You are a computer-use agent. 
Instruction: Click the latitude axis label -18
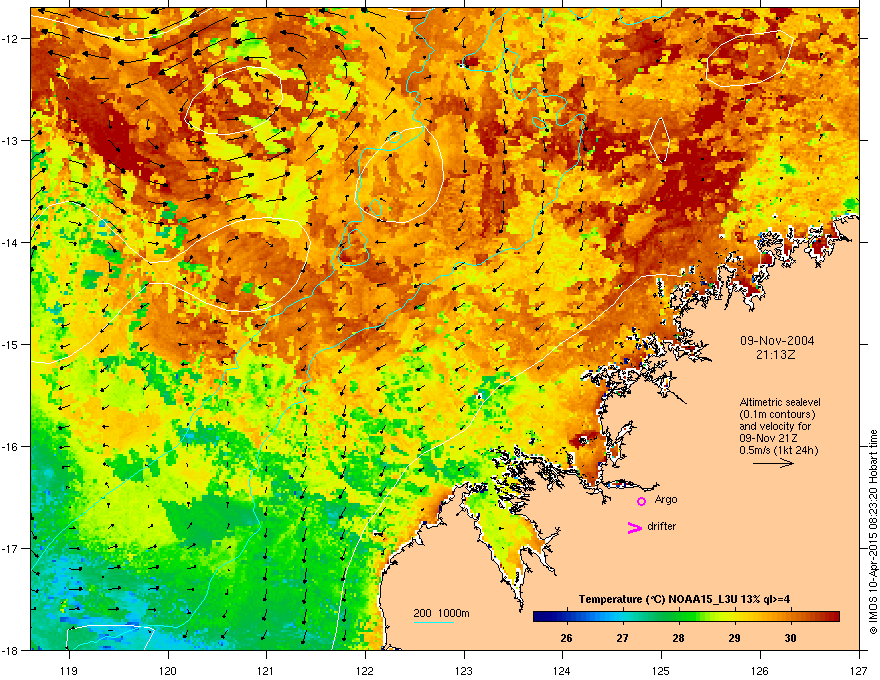(10, 650)
